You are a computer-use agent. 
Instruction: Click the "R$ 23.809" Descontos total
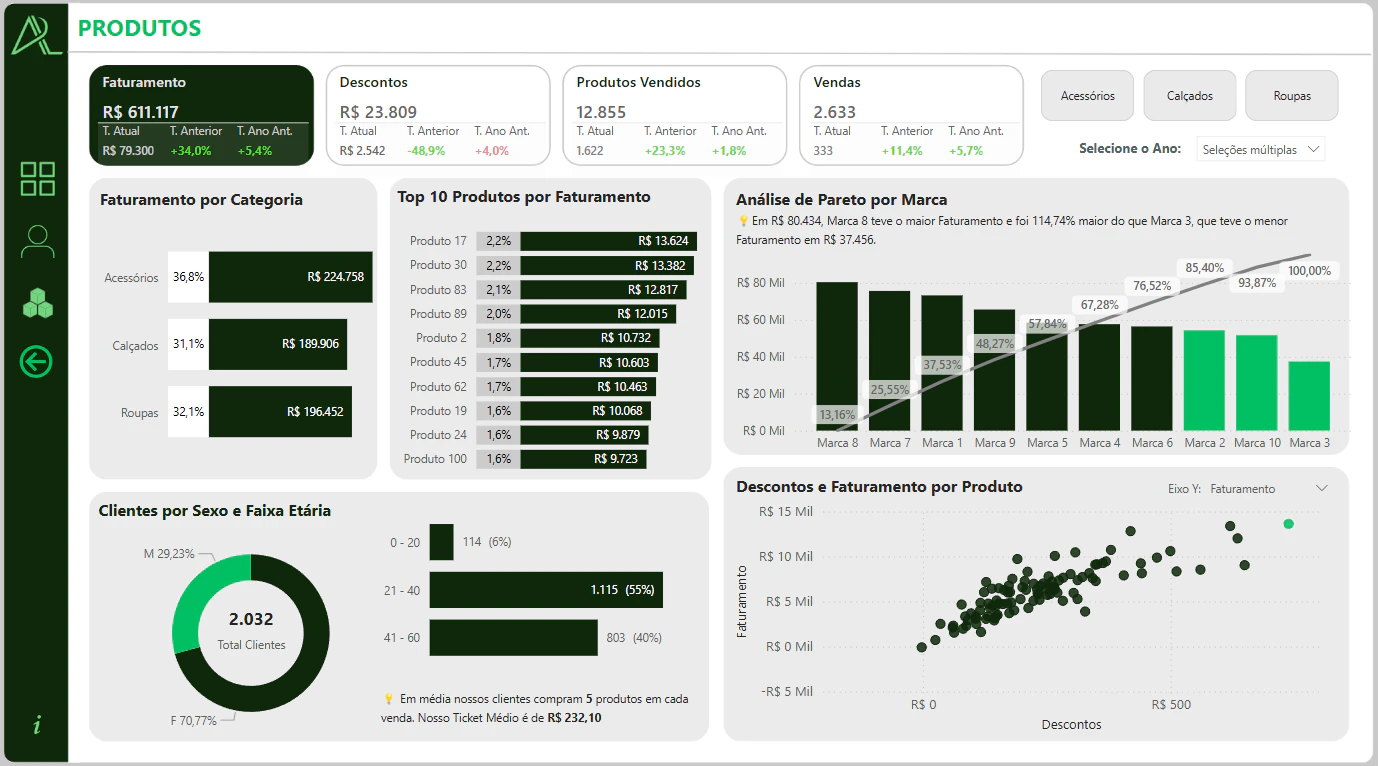378,112
